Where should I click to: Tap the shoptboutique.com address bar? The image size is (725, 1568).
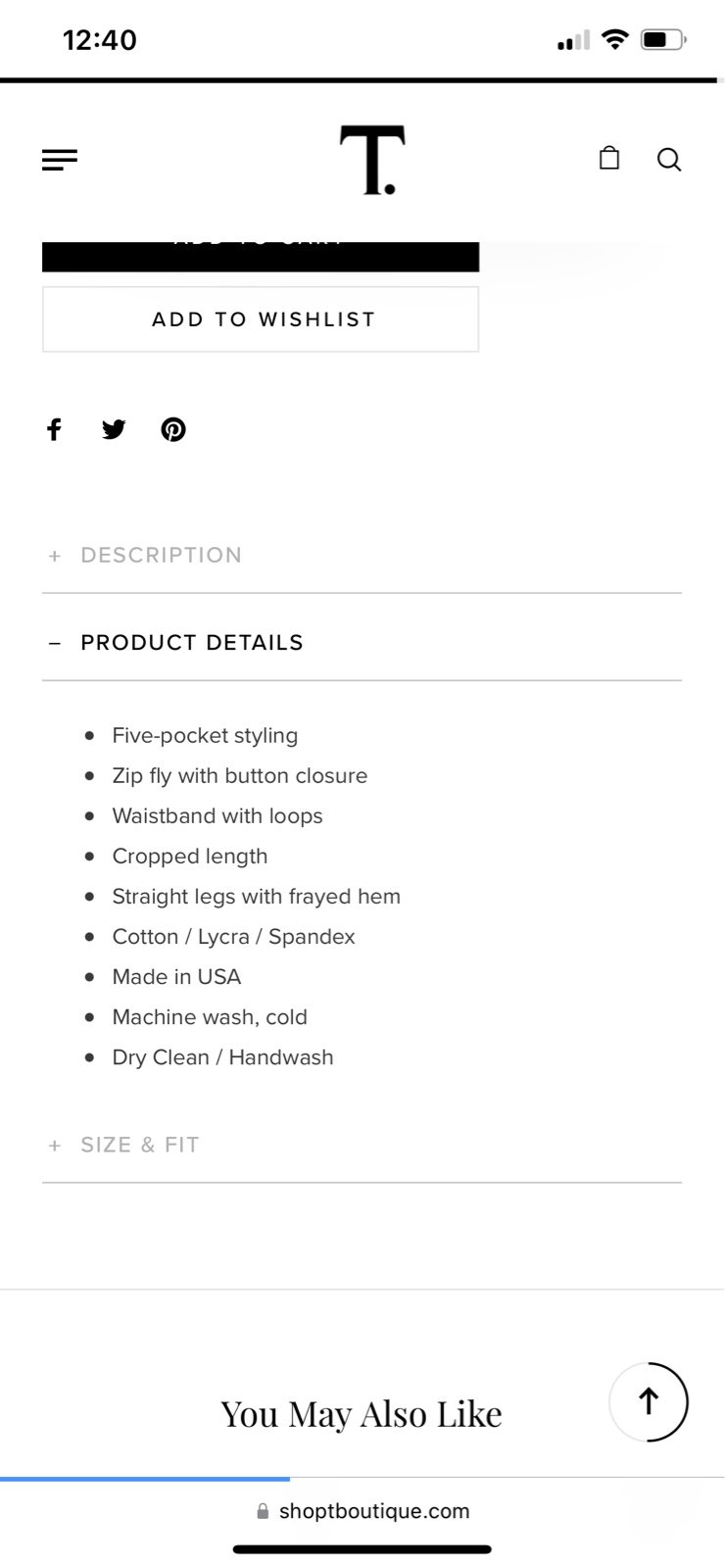pos(362,1511)
